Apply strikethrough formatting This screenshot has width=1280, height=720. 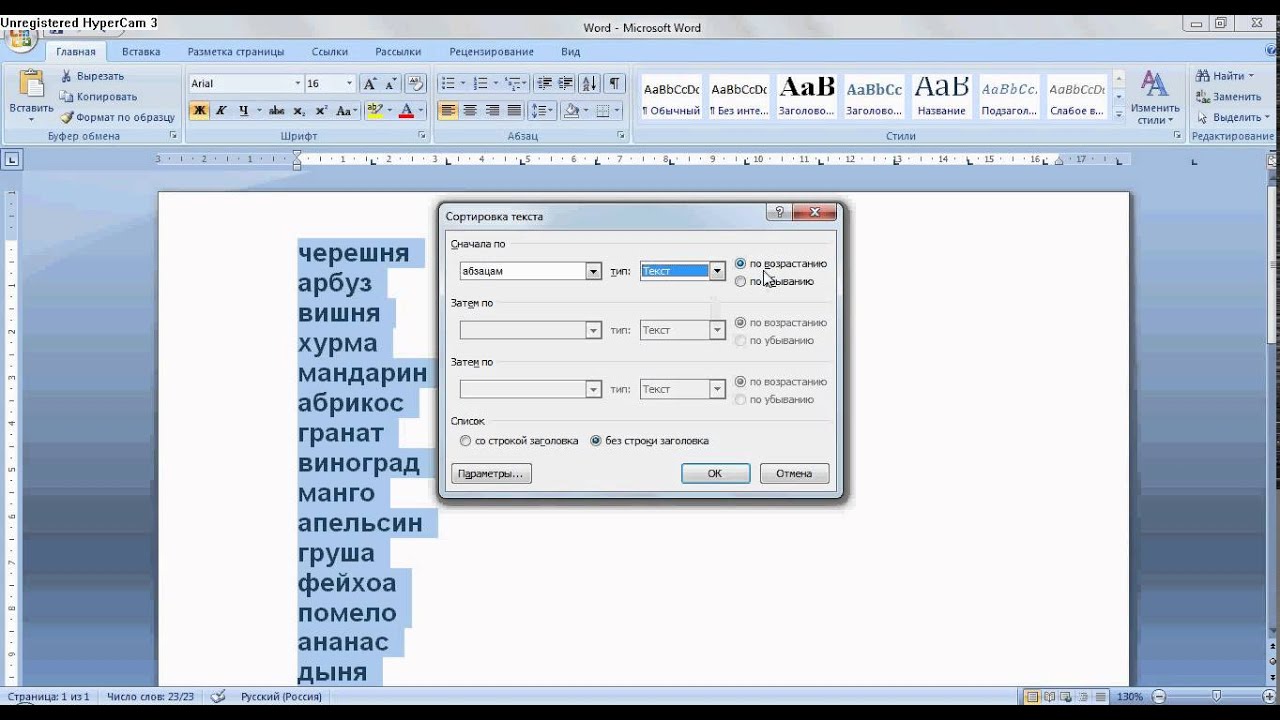click(x=277, y=111)
